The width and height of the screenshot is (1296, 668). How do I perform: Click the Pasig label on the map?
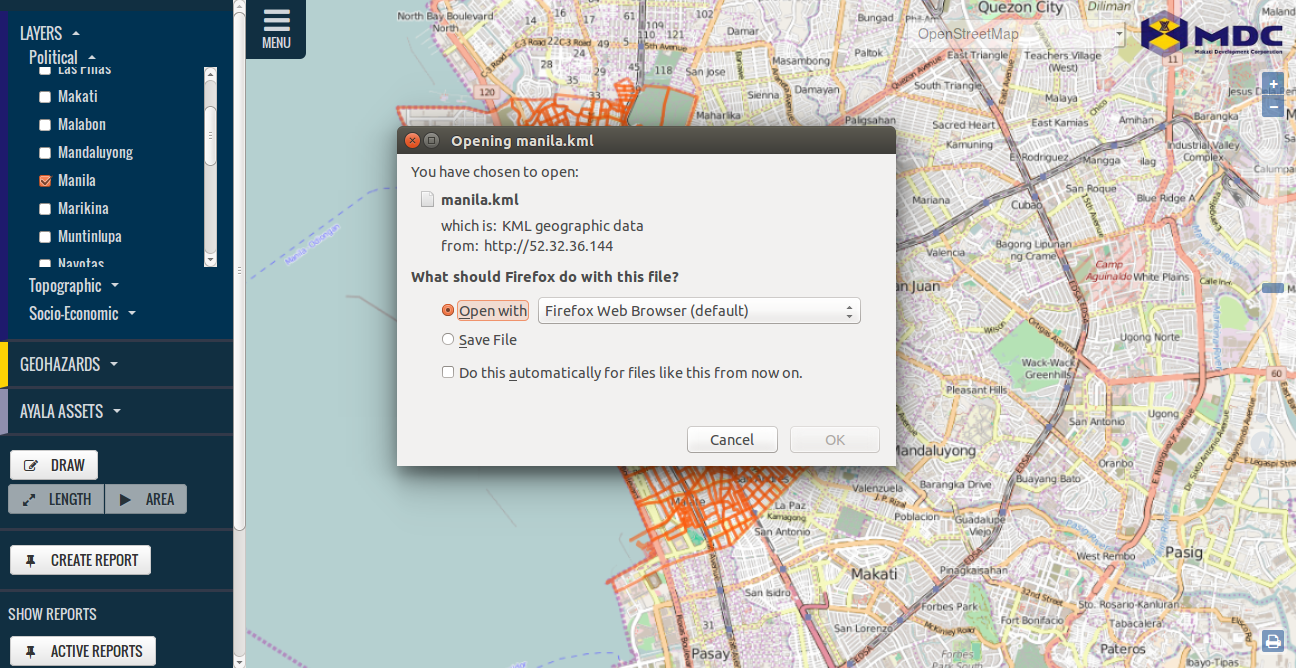click(x=1183, y=551)
